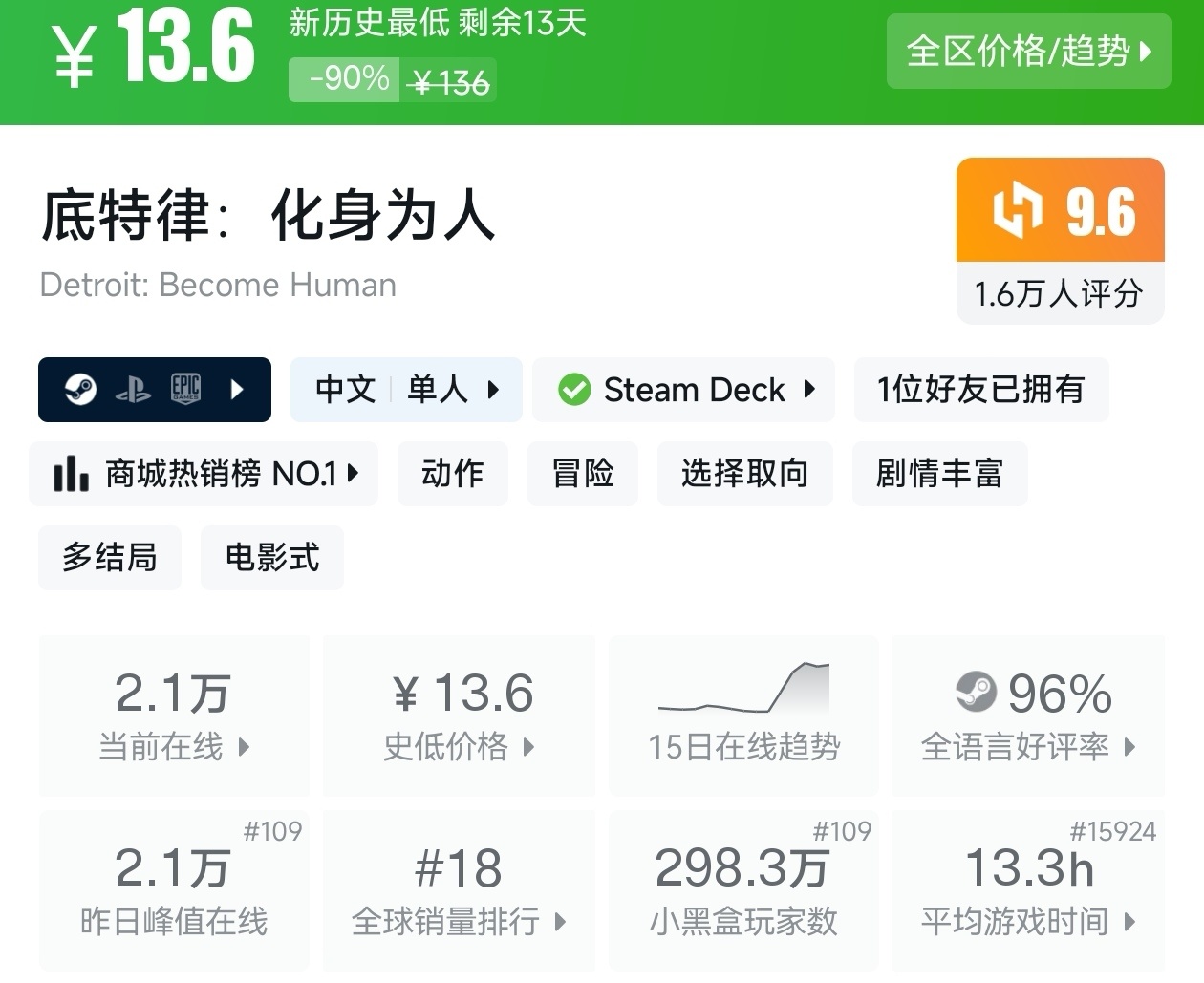
Task: Select the 选择取向 tag
Action: [744, 473]
